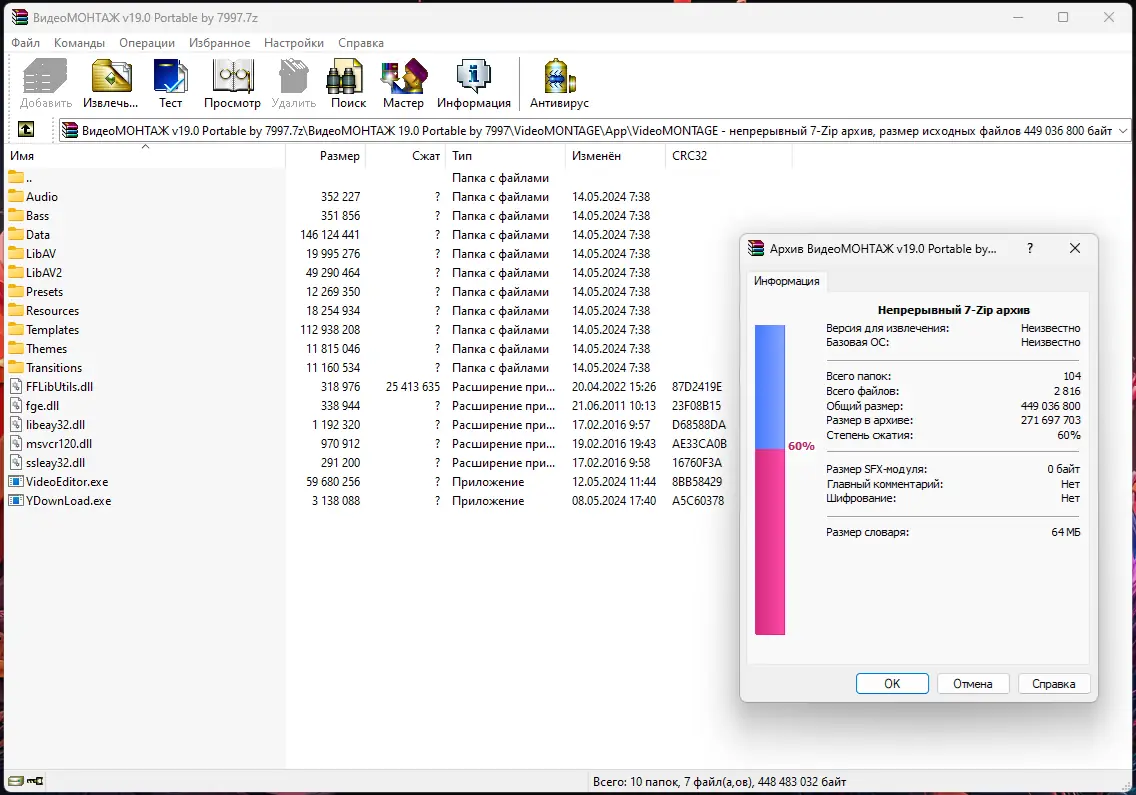This screenshot has width=1136, height=795.
Task: Sort by the Тип column header
Action: 505,155
